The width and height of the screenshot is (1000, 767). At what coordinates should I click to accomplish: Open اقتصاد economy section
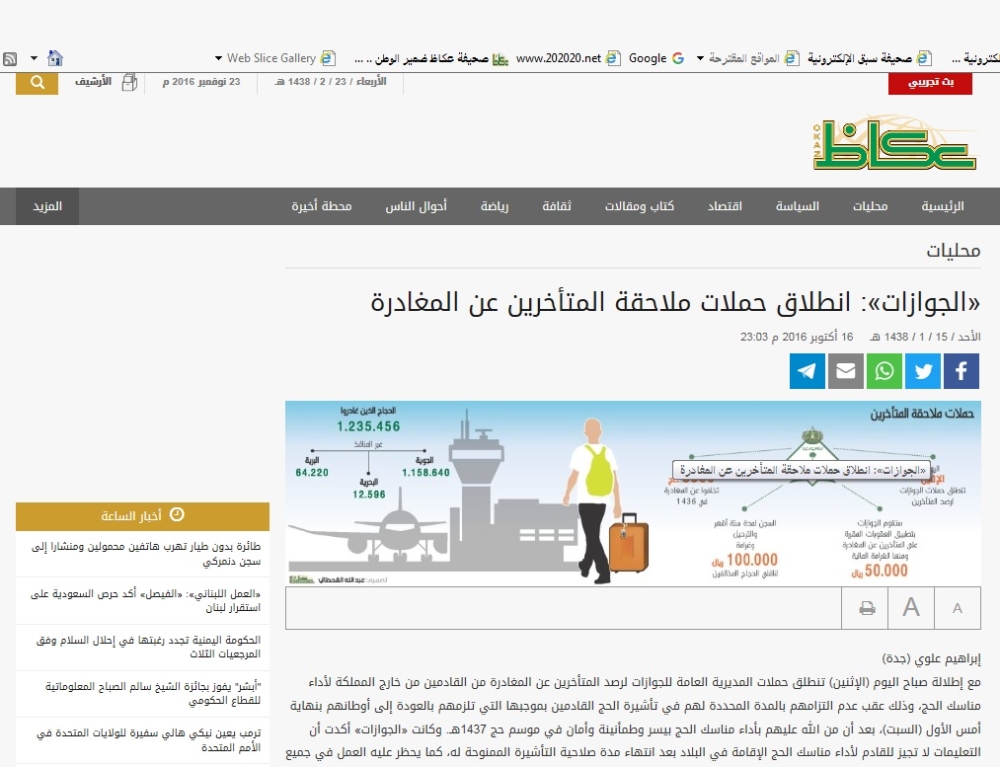[x=725, y=206]
